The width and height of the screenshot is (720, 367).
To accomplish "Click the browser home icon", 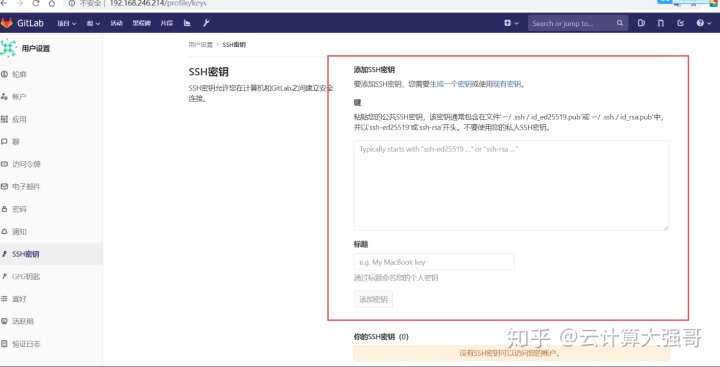I will [x=52, y=3].
